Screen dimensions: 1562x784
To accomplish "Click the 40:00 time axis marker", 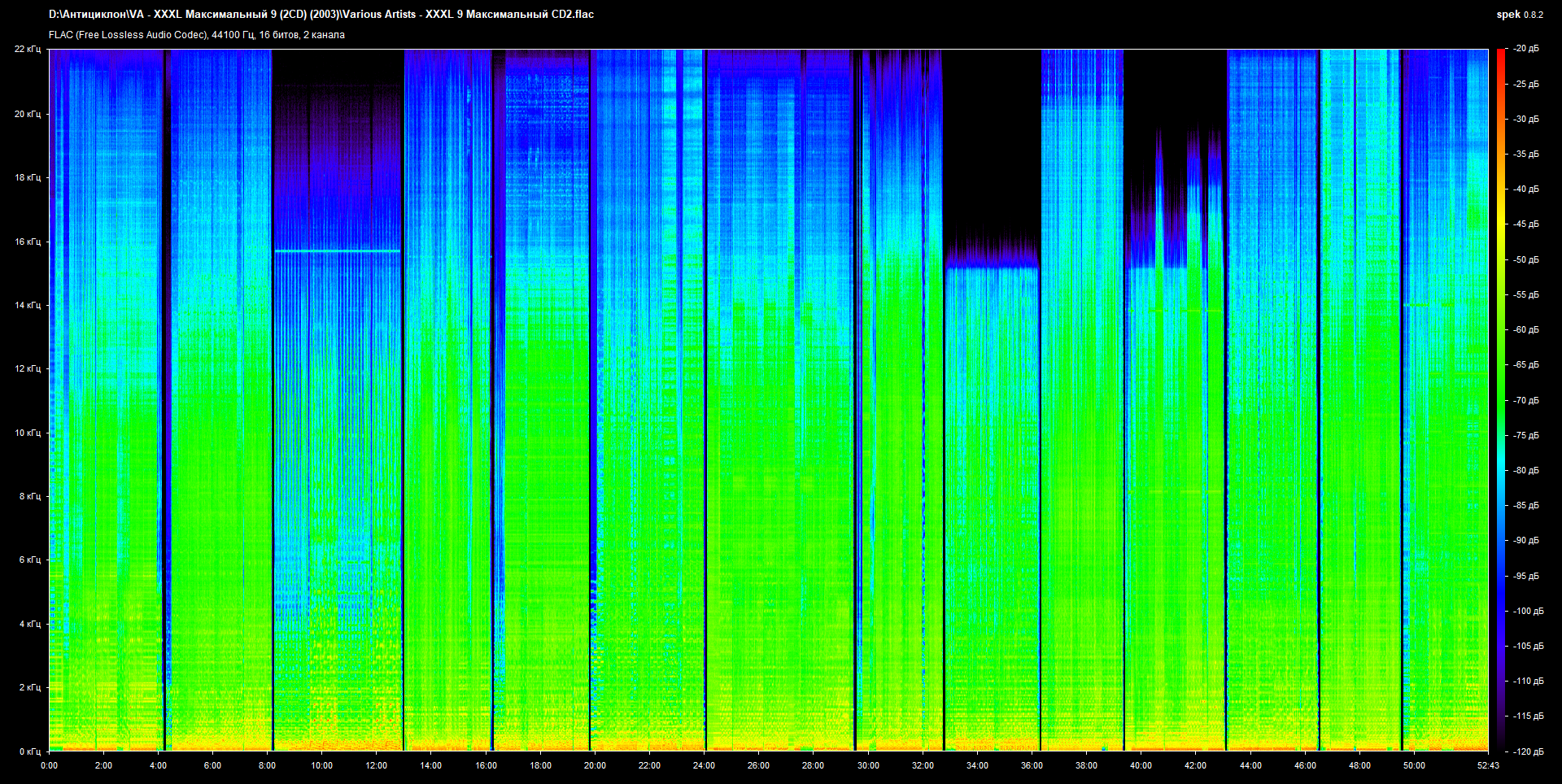I will click(1141, 765).
